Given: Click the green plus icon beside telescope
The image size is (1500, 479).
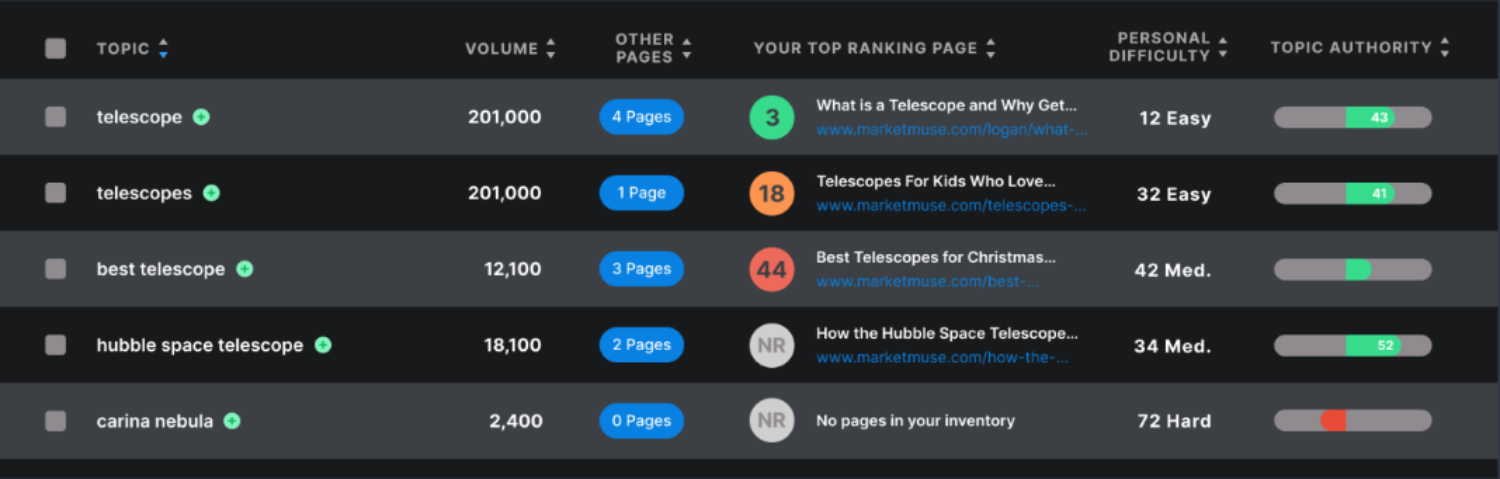Looking at the screenshot, I should coord(201,117).
